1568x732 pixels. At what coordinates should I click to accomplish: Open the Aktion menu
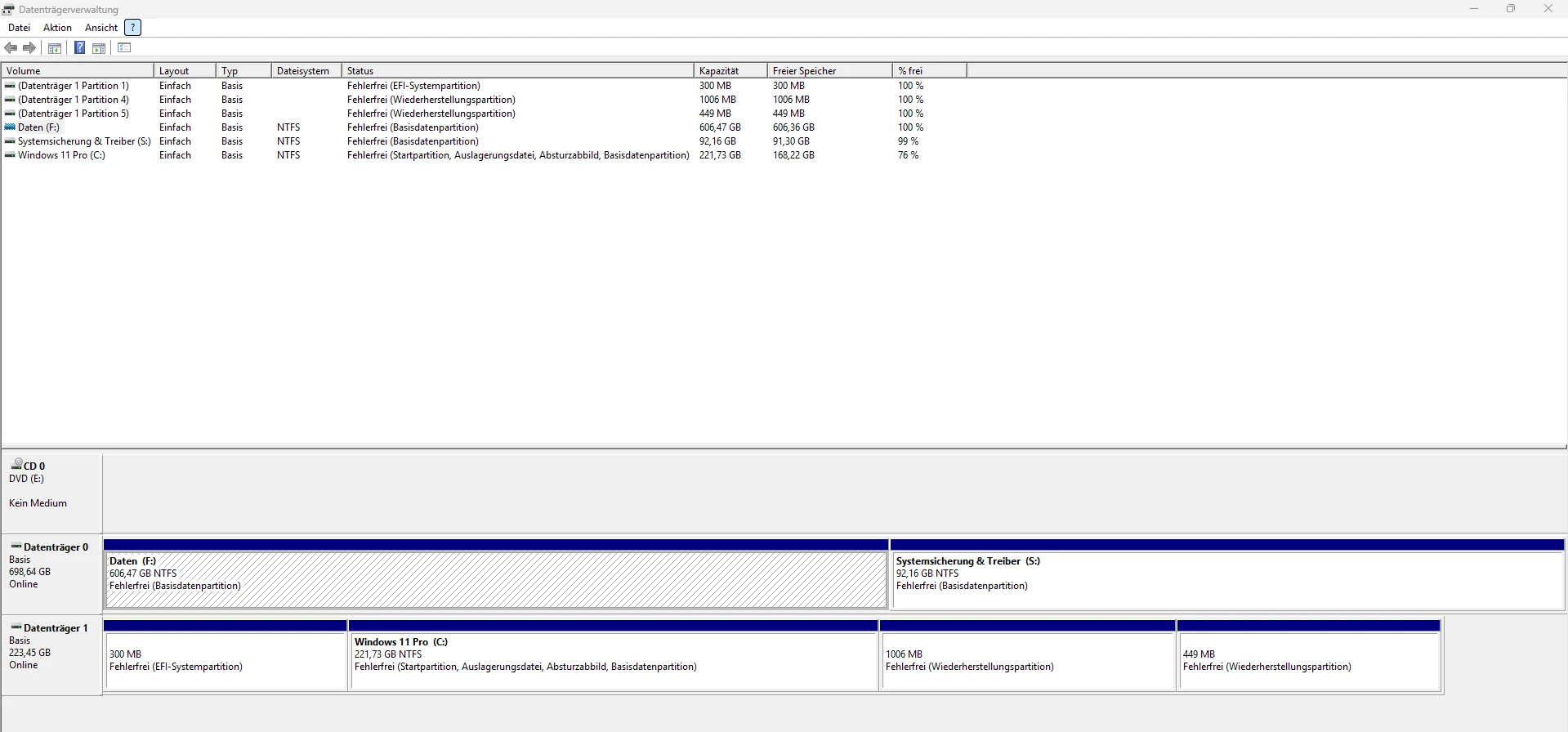click(57, 27)
